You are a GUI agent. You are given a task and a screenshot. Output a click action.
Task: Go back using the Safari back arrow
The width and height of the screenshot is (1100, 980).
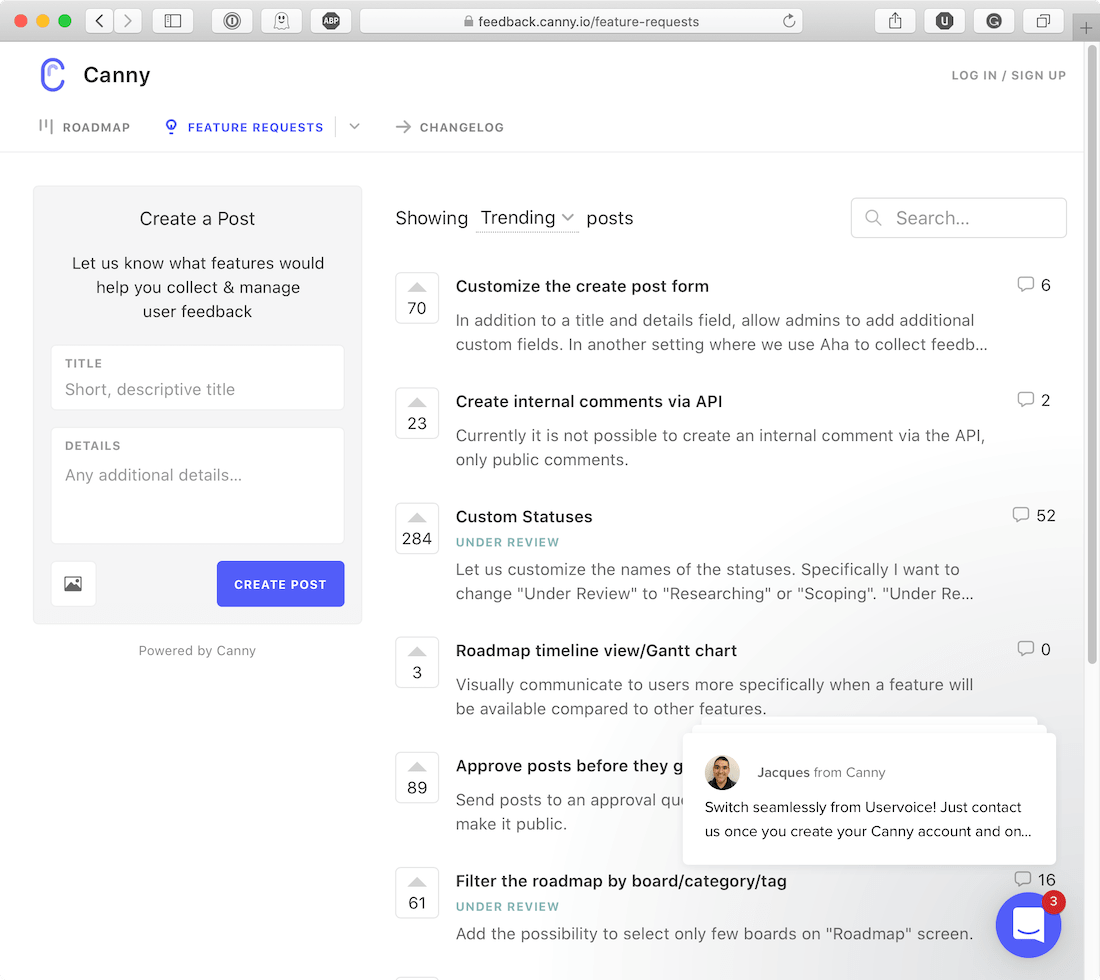(x=100, y=21)
